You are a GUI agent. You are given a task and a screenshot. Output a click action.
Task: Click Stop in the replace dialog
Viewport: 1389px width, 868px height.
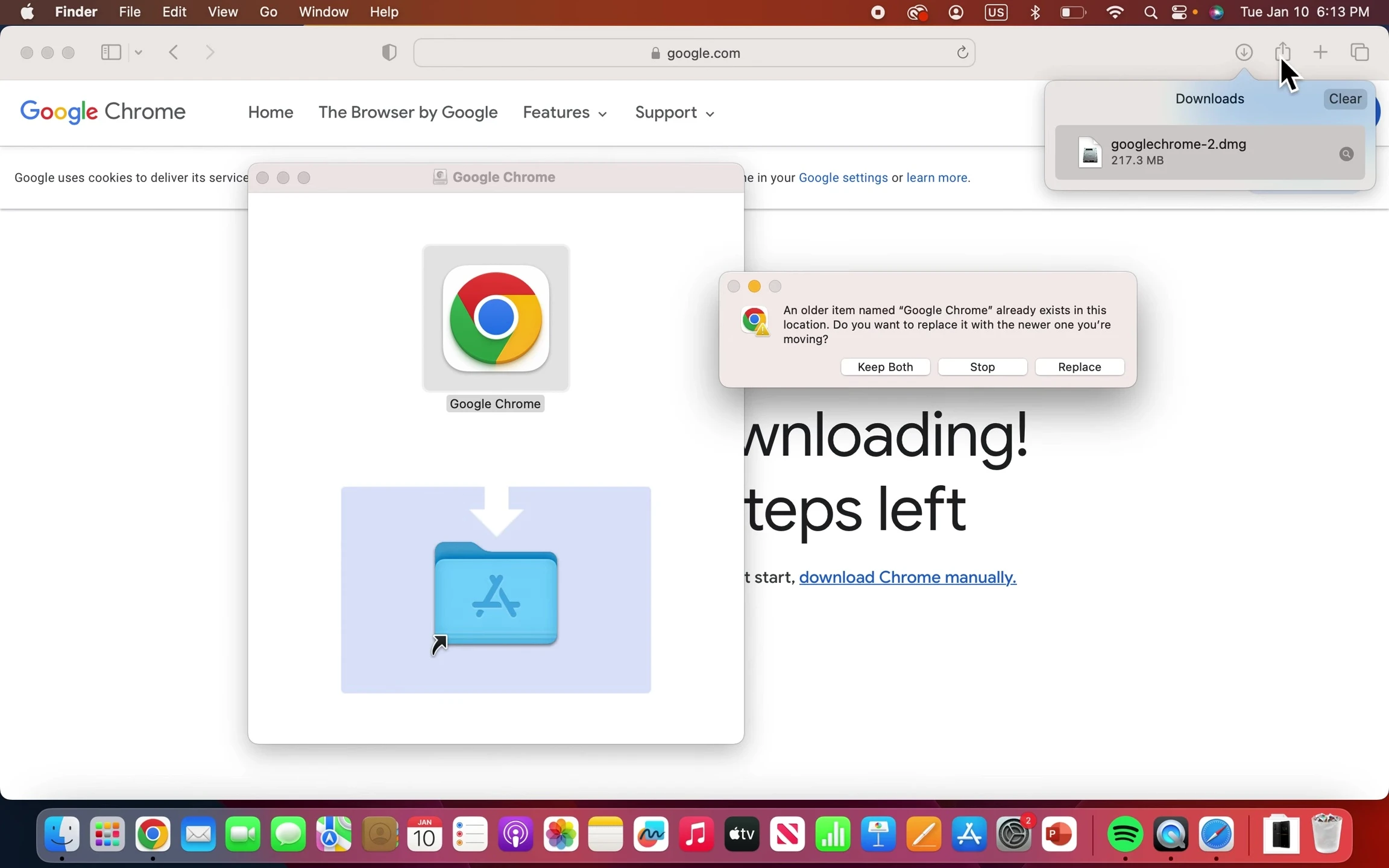[982, 367]
